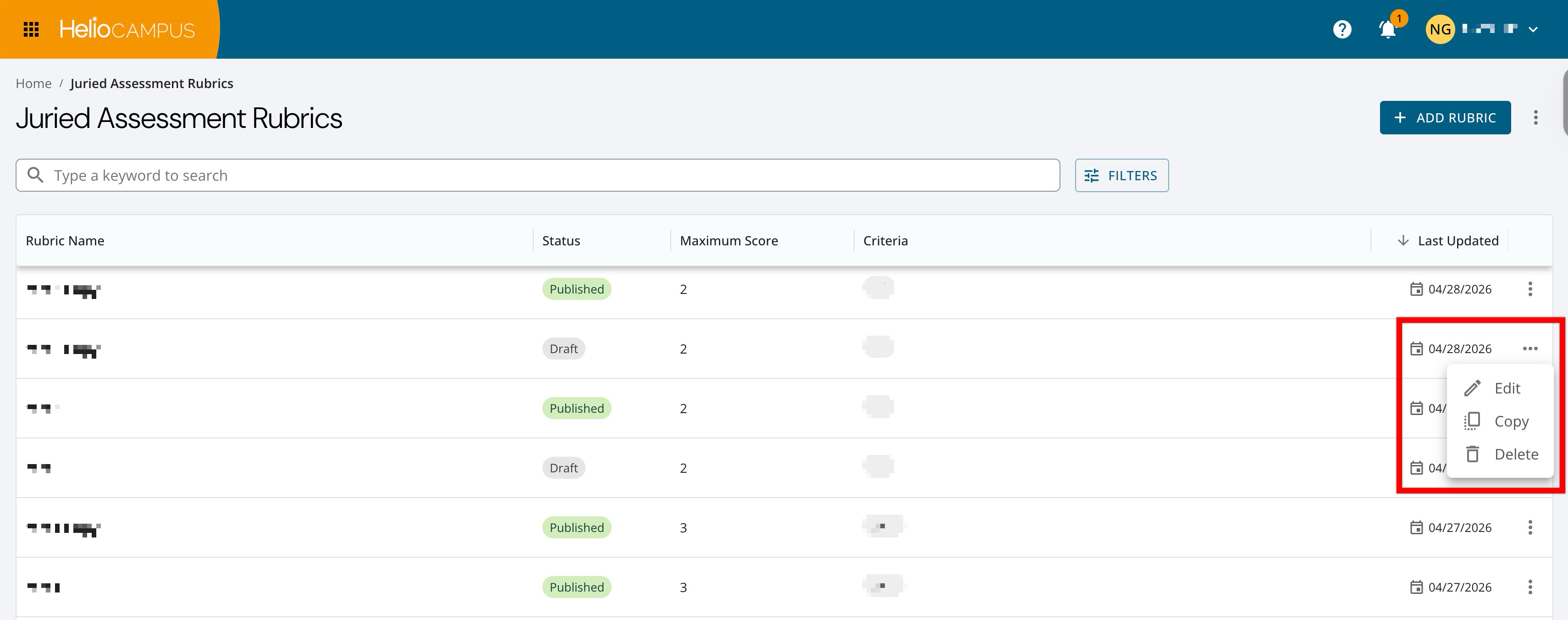This screenshot has height=620, width=1568.
Task: Click the Last Updated column header label
Action: pyautogui.click(x=1458, y=241)
